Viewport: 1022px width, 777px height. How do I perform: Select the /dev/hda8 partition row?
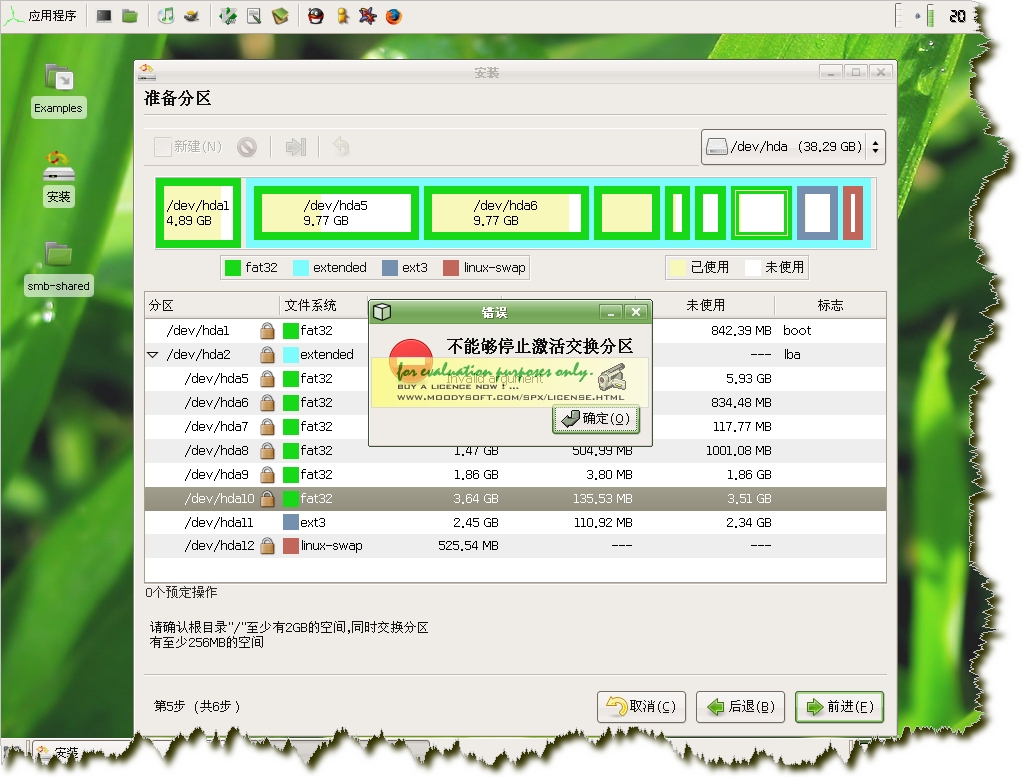(x=515, y=450)
